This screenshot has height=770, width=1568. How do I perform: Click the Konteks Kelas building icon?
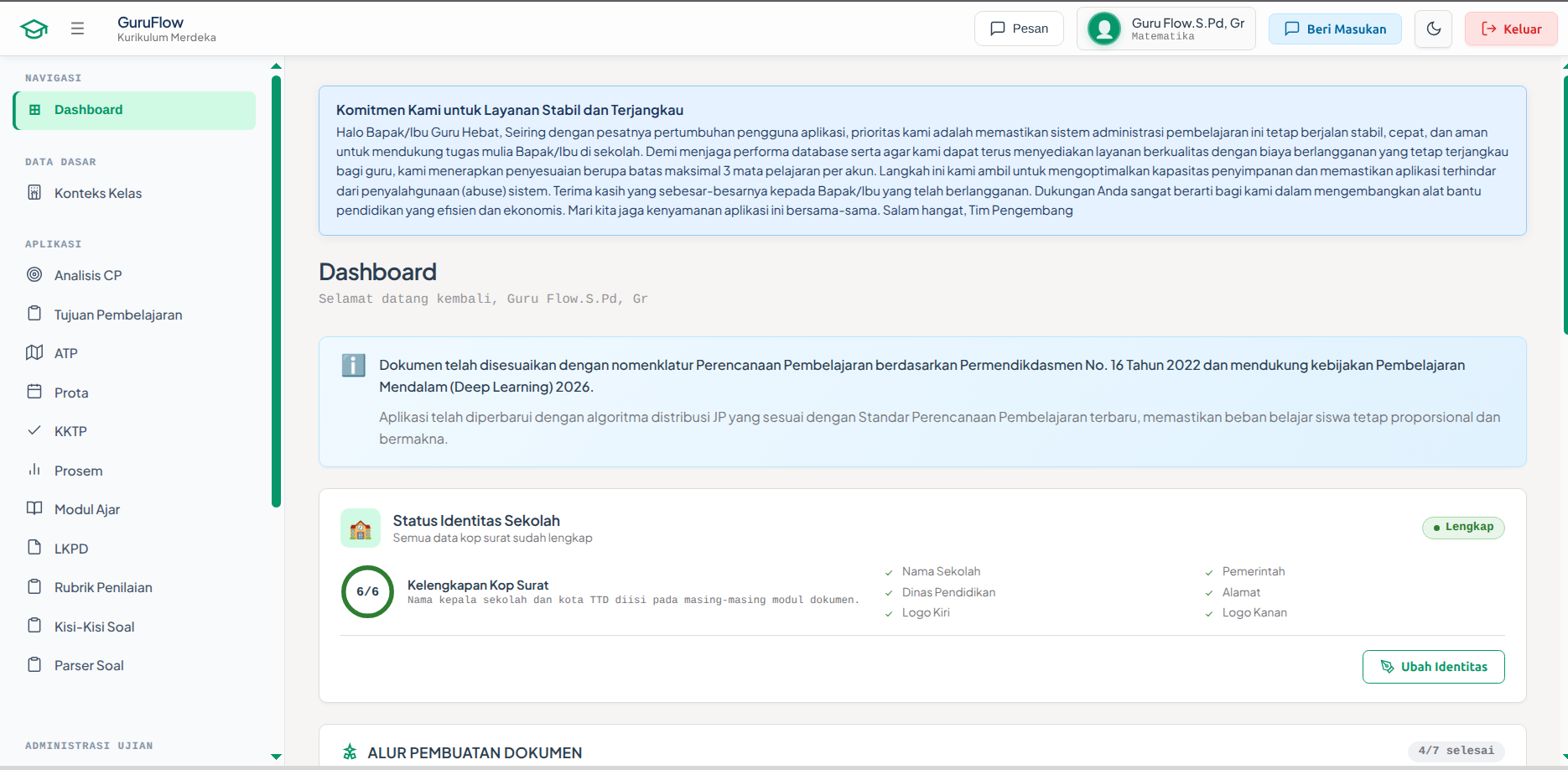(34, 193)
